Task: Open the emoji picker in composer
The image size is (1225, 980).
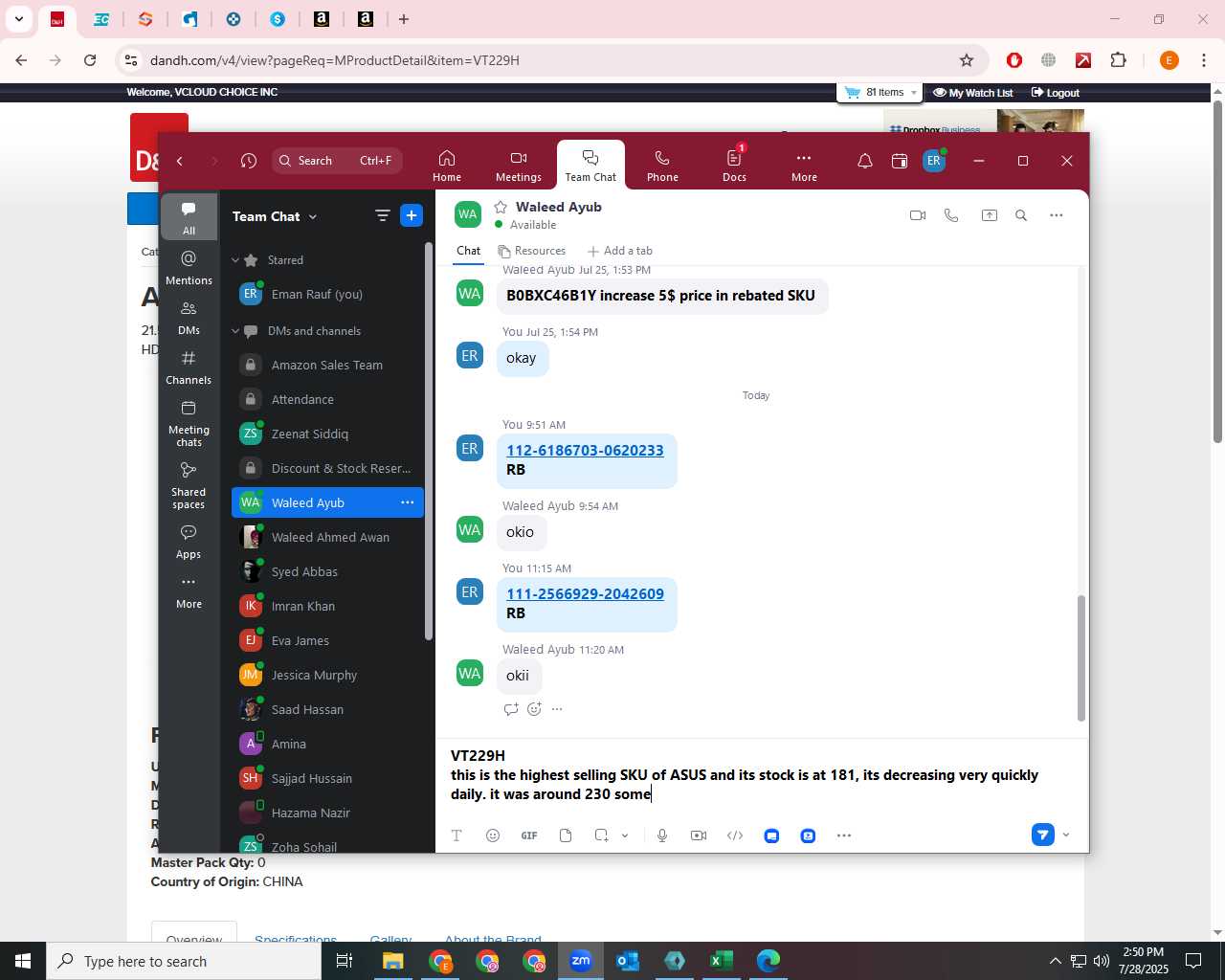Action: 493,835
